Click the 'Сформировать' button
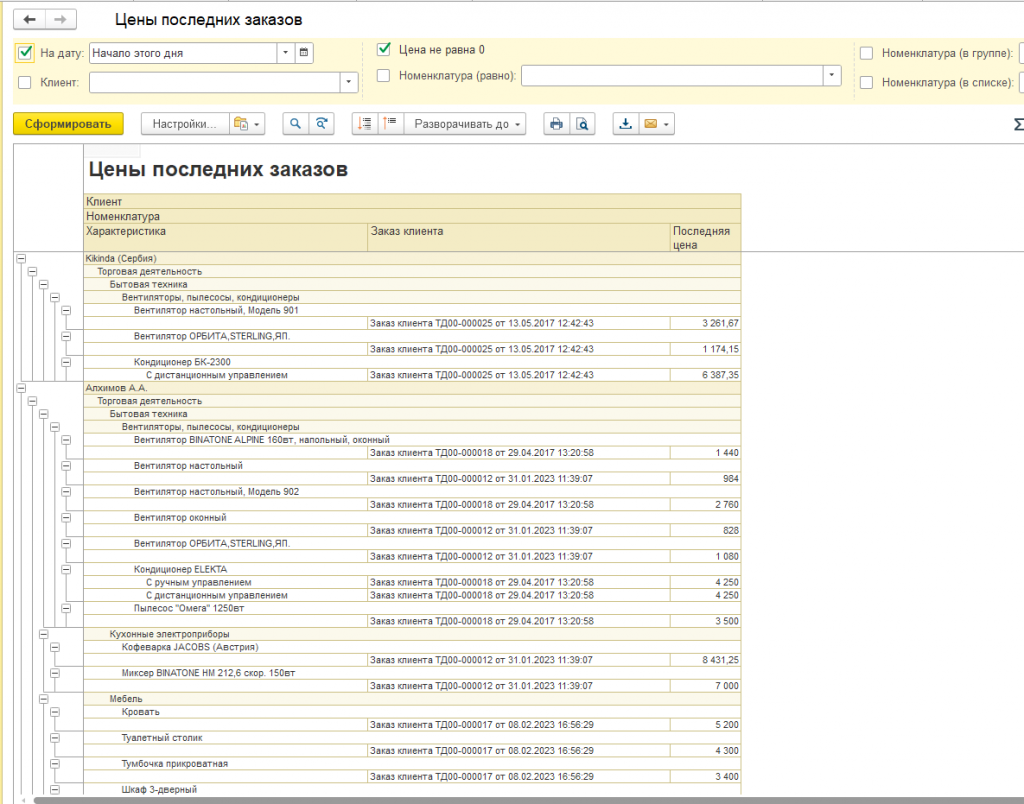 coord(68,124)
